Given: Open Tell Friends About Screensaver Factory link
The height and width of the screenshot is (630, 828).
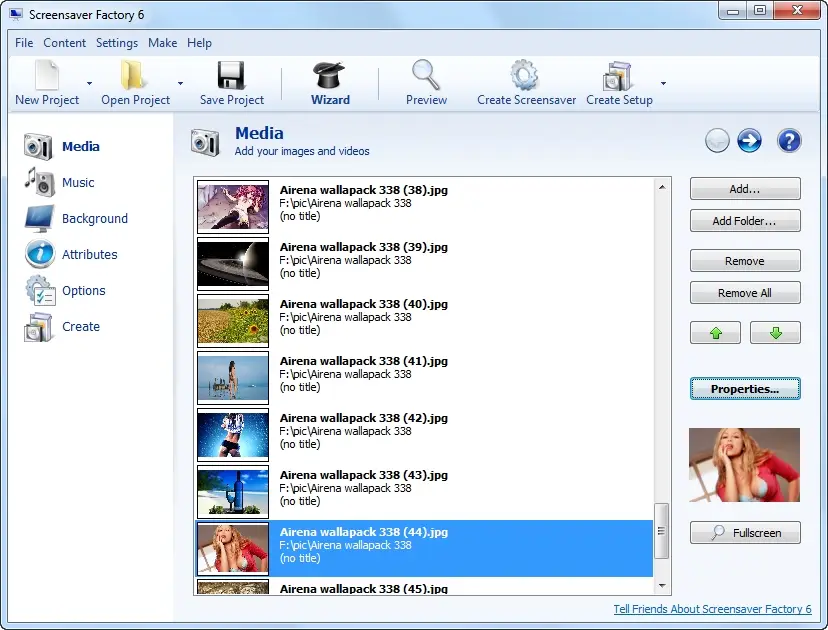Looking at the screenshot, I should pyautogui.click(x=712, y=609).
